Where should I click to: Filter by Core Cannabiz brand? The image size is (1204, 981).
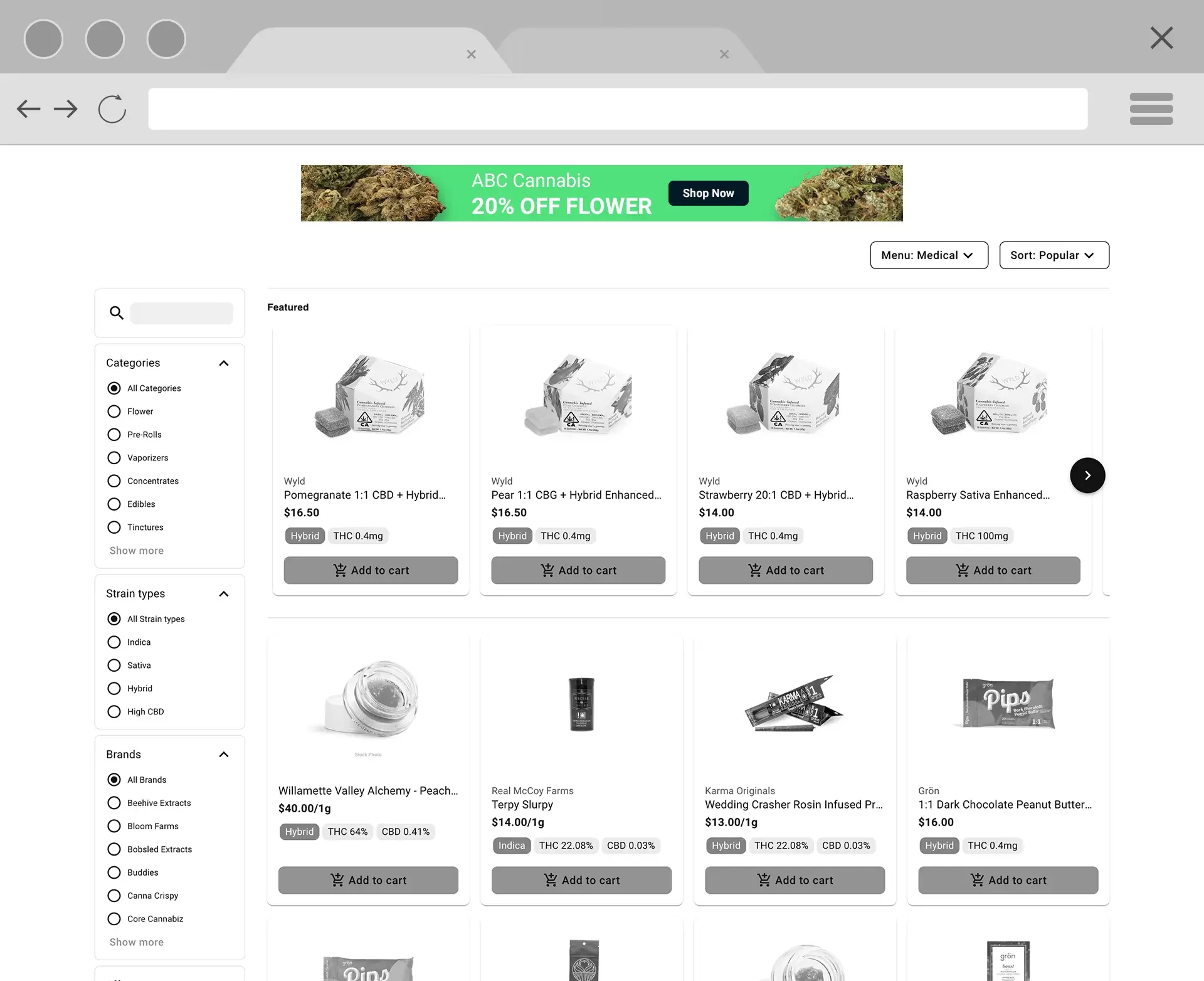tap(114, 919)
